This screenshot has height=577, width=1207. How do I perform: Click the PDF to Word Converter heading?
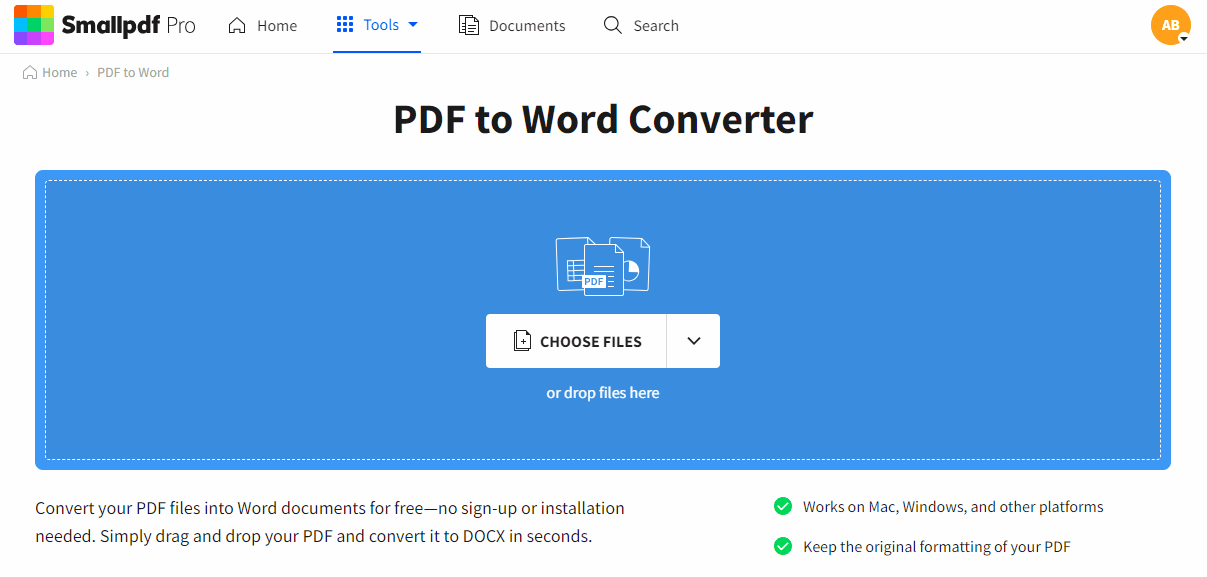[x=603, y=119]
